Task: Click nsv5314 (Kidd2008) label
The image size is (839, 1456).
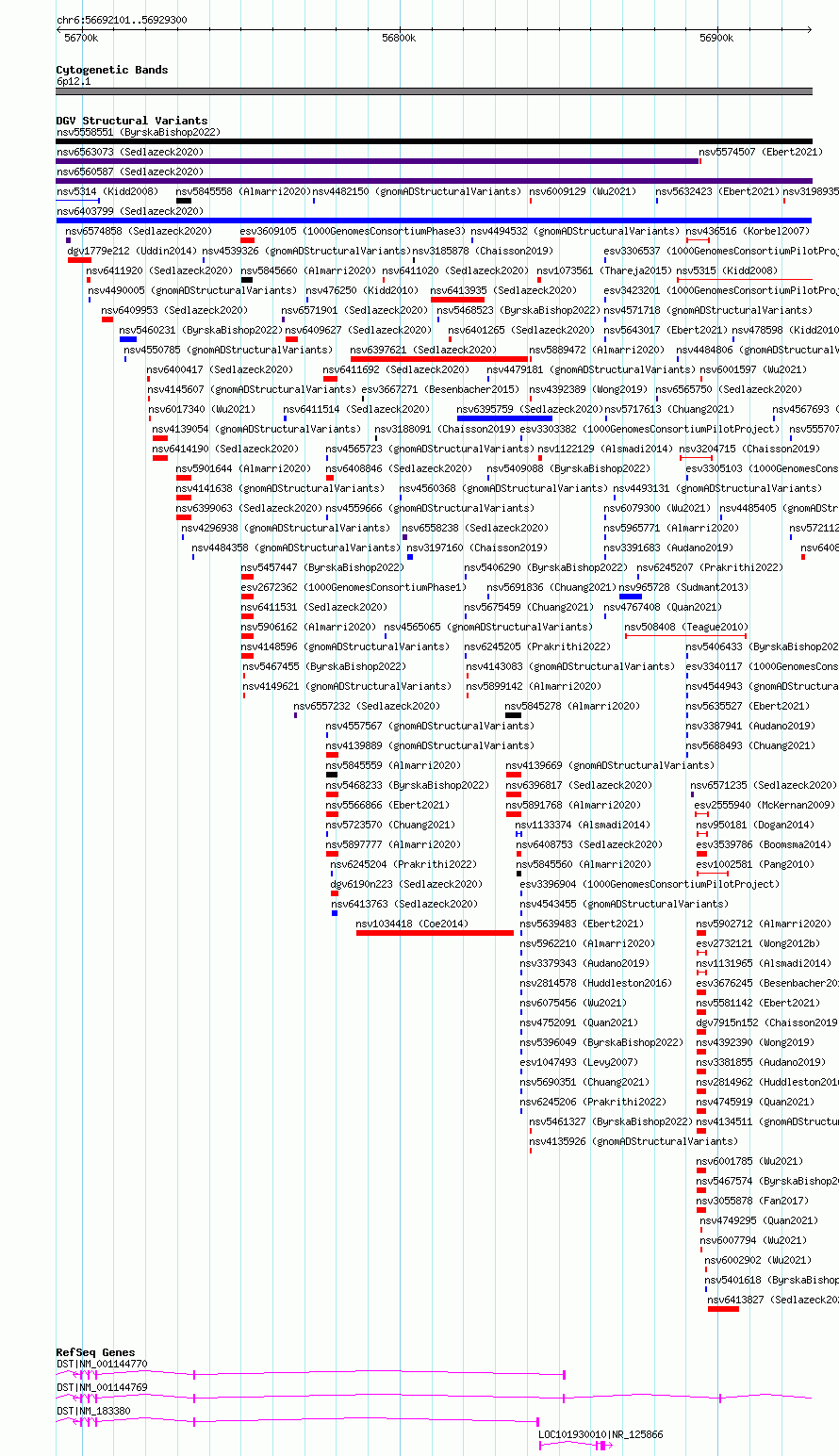Action: (x=107, y=191)
